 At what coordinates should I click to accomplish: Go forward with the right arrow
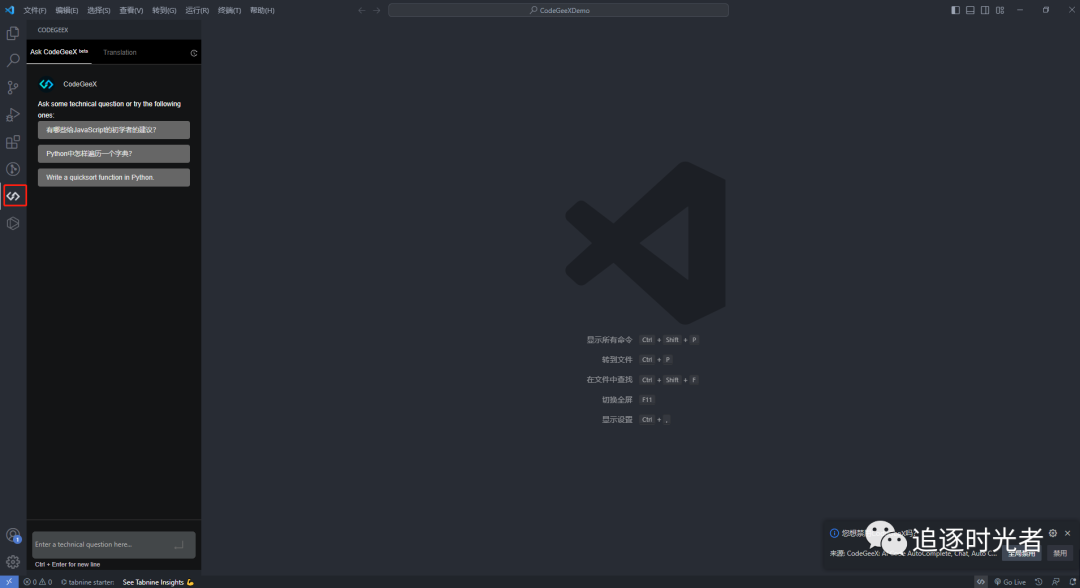tap(377, 10)
